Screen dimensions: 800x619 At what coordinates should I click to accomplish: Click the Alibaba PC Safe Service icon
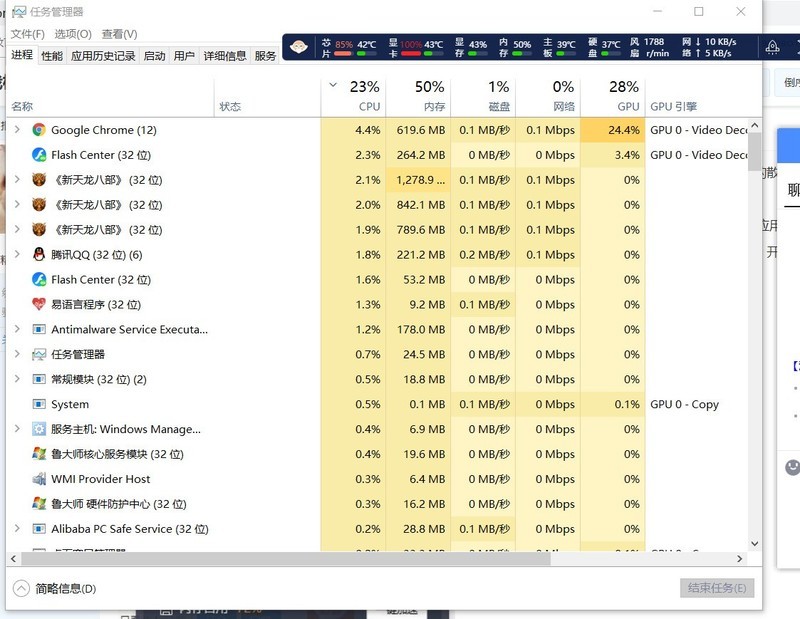coord(39,529)
